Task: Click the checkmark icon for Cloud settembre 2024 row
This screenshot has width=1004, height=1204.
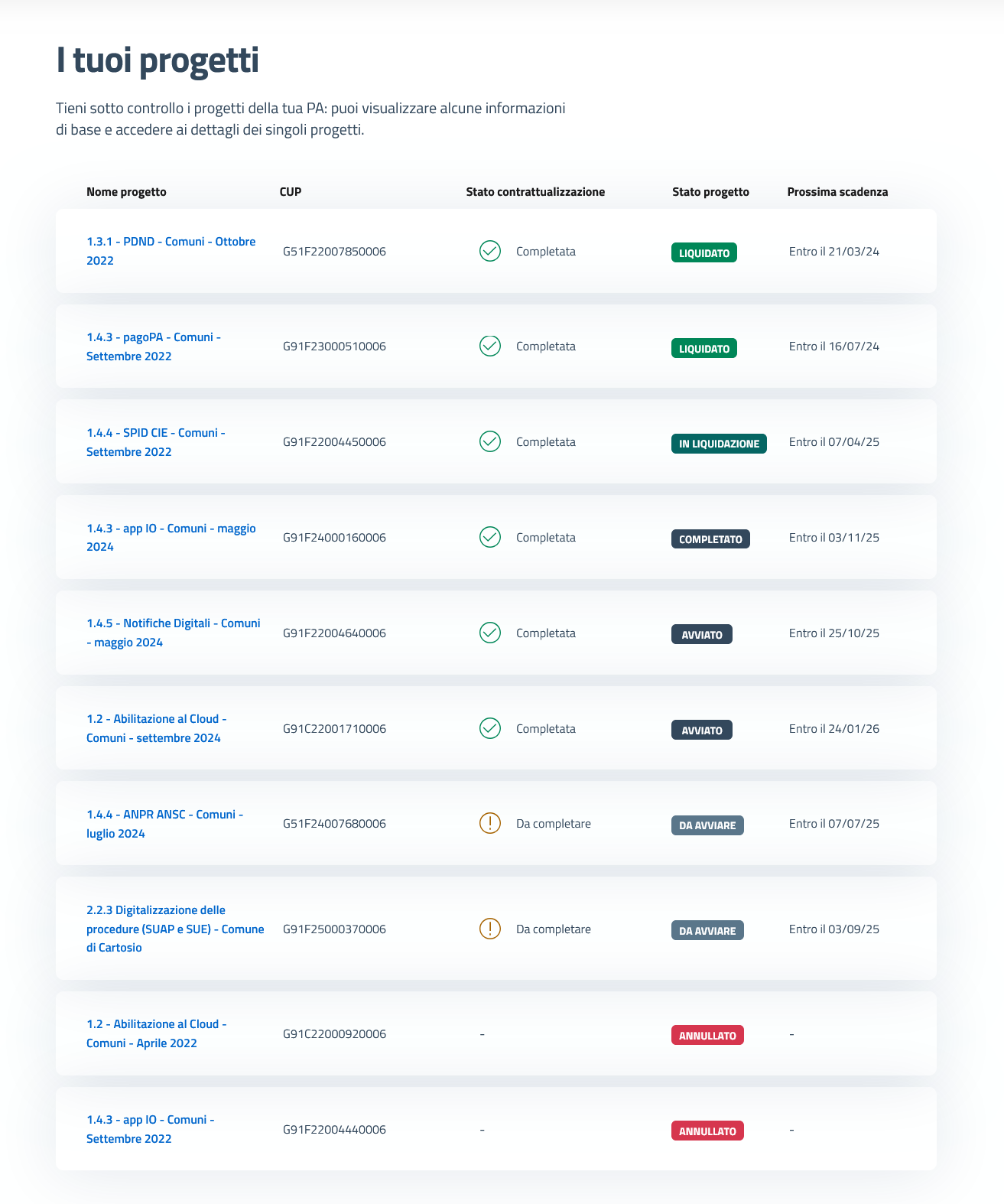Action: pyautogui.click(x=489, y=728)
